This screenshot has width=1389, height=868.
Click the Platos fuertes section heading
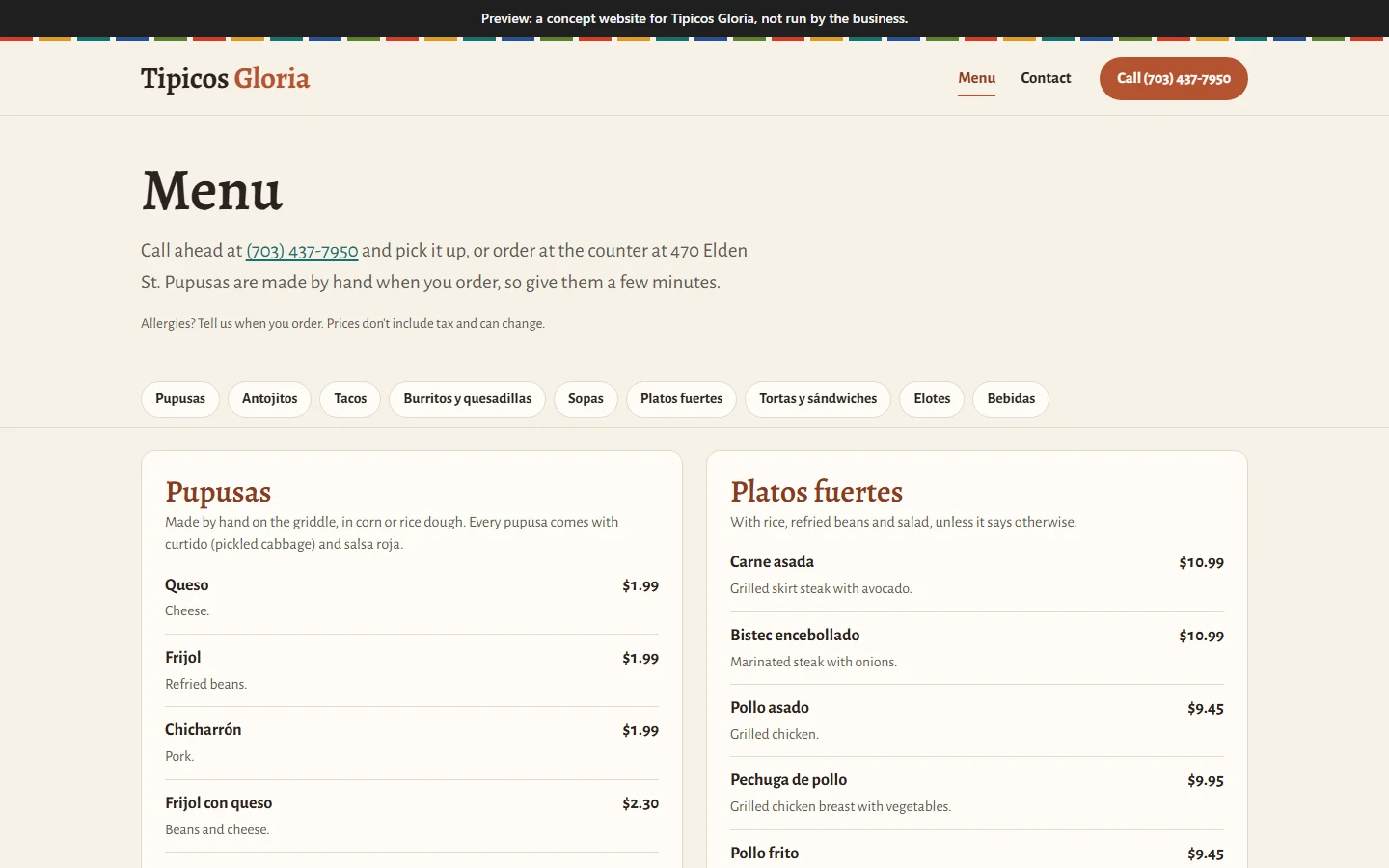pyautogui.click(x=816, y=492)
